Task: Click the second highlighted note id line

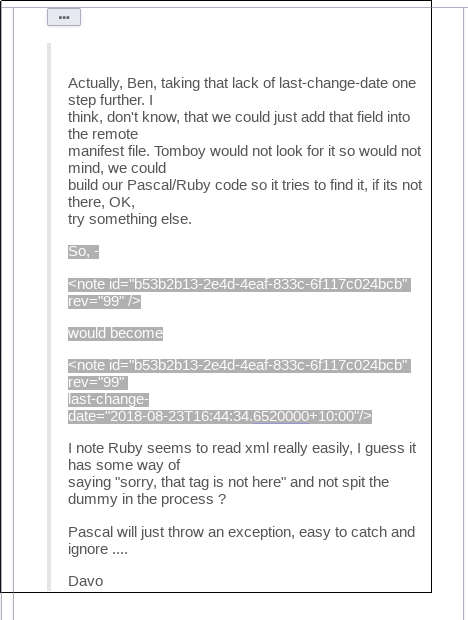Action: pos(239,365)
